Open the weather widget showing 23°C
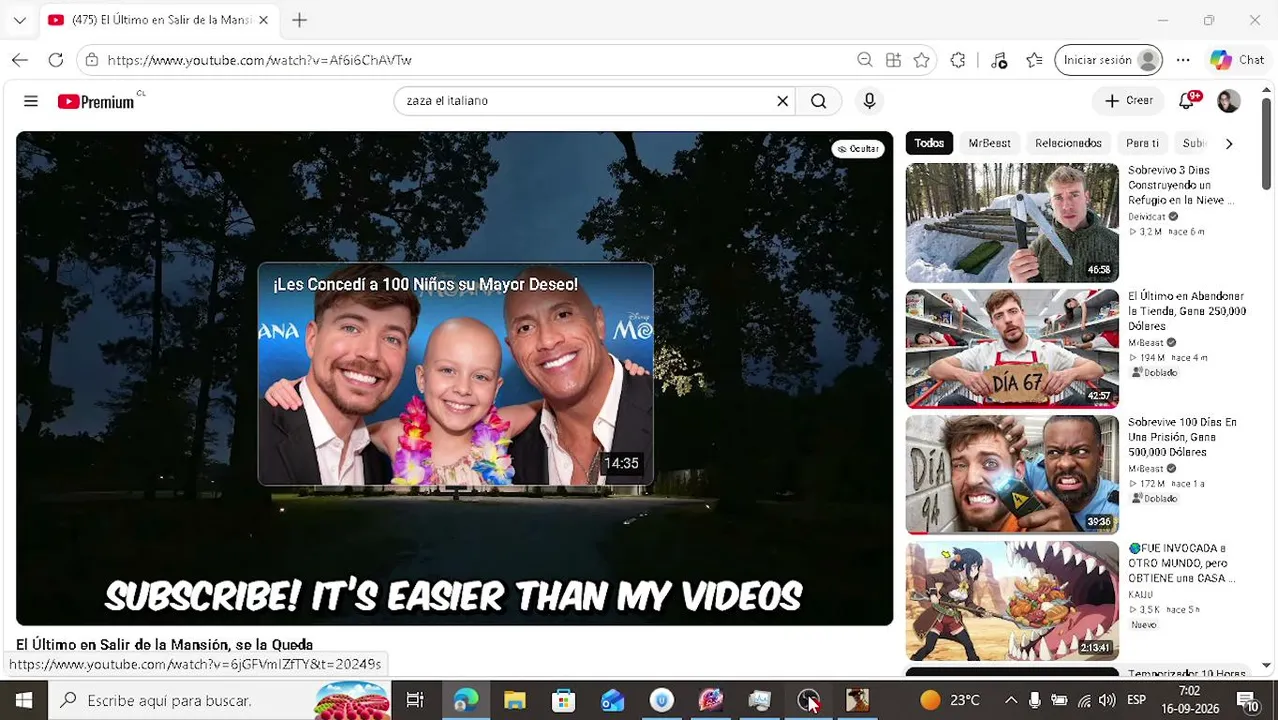The height and width of the screenshot is (720, 1278). [x=950, y=700]
